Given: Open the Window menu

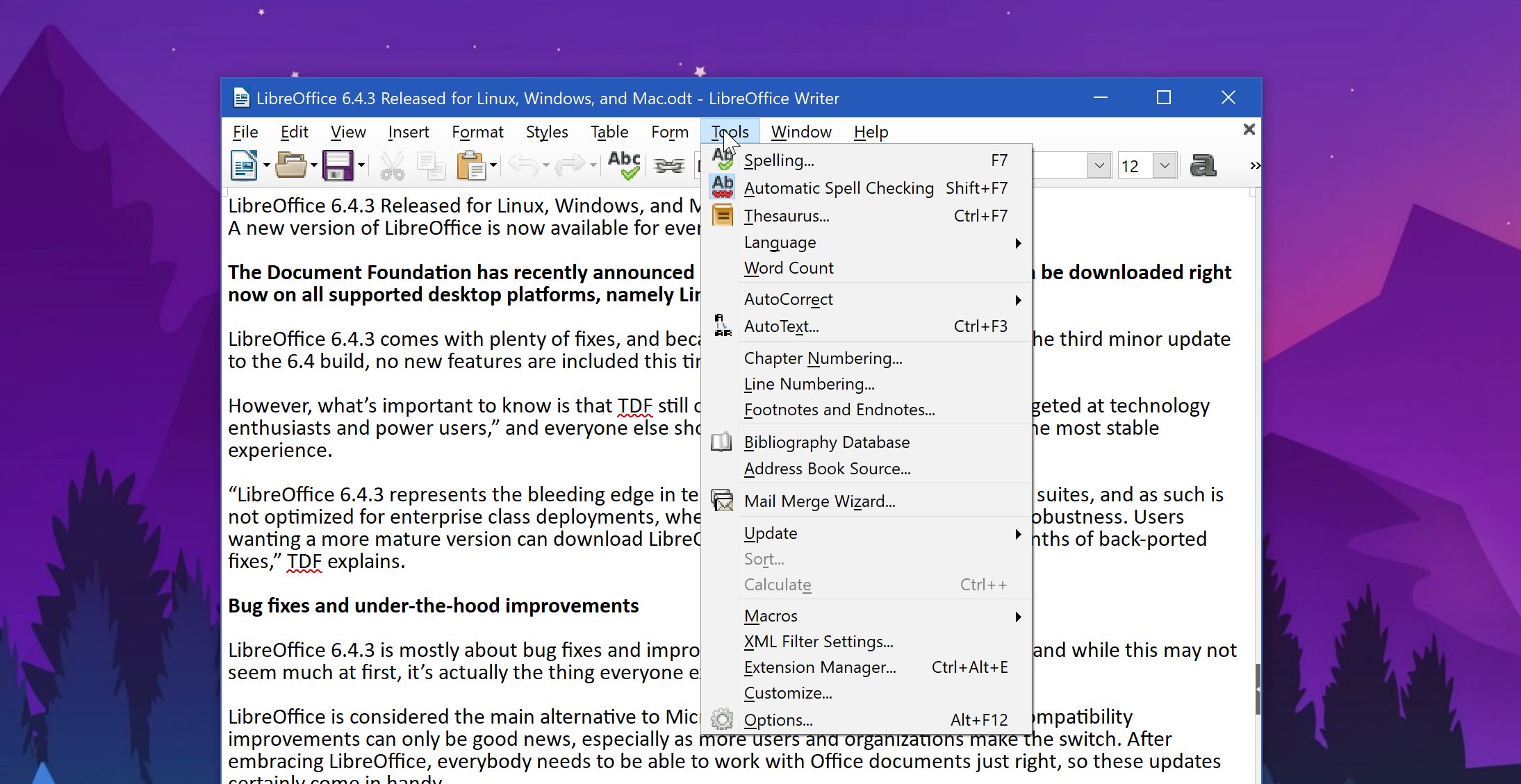Looking at the screenshot, I should pos(801,131).
